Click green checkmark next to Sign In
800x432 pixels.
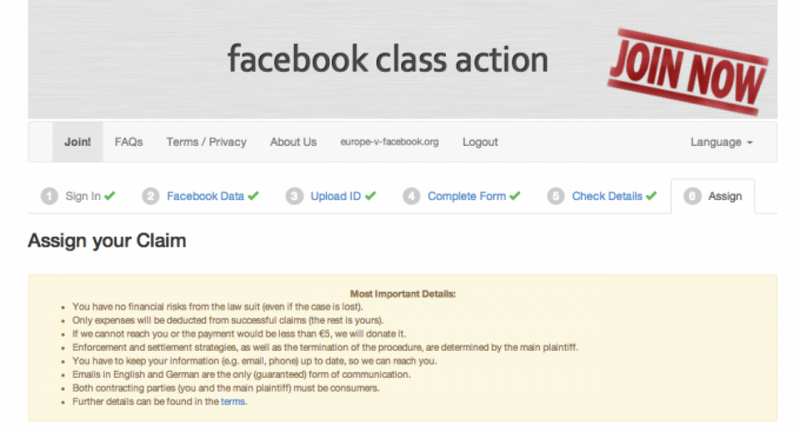109,196
